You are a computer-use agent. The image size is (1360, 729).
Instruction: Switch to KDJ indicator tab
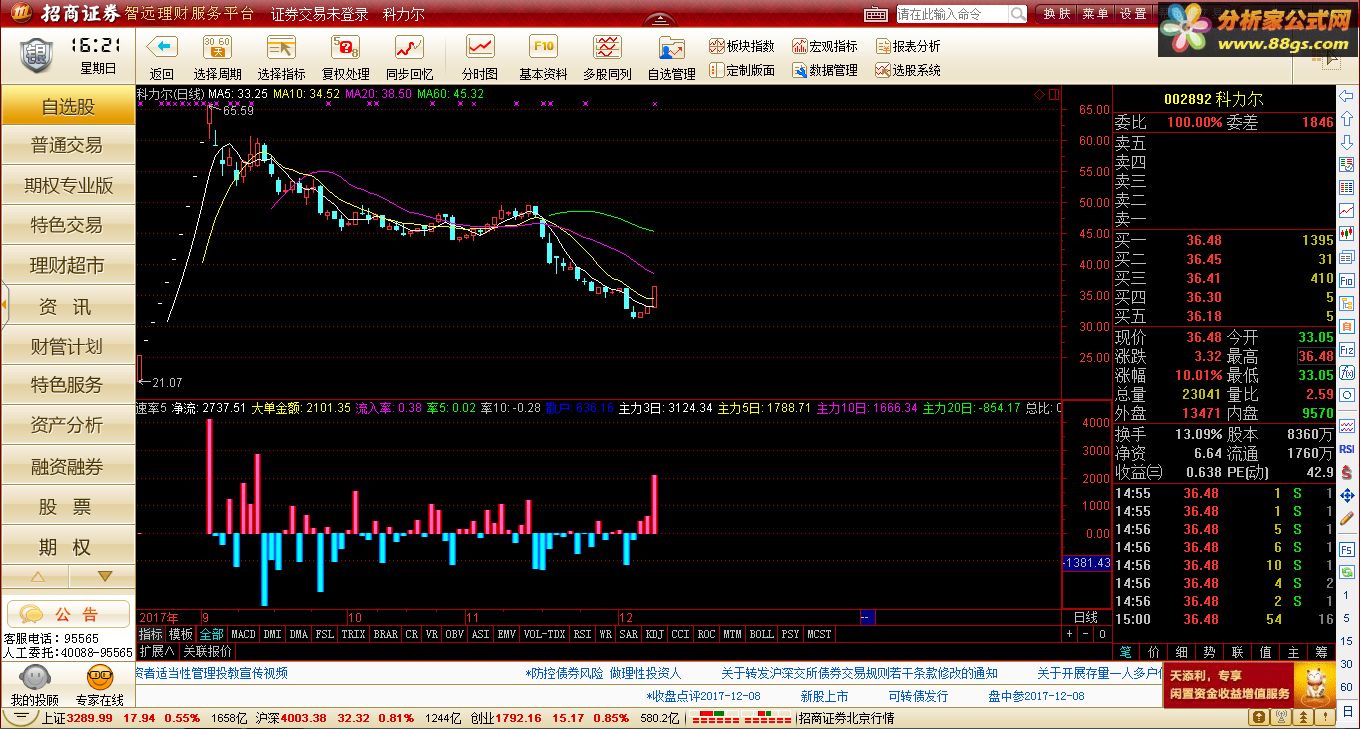[655, 634]
